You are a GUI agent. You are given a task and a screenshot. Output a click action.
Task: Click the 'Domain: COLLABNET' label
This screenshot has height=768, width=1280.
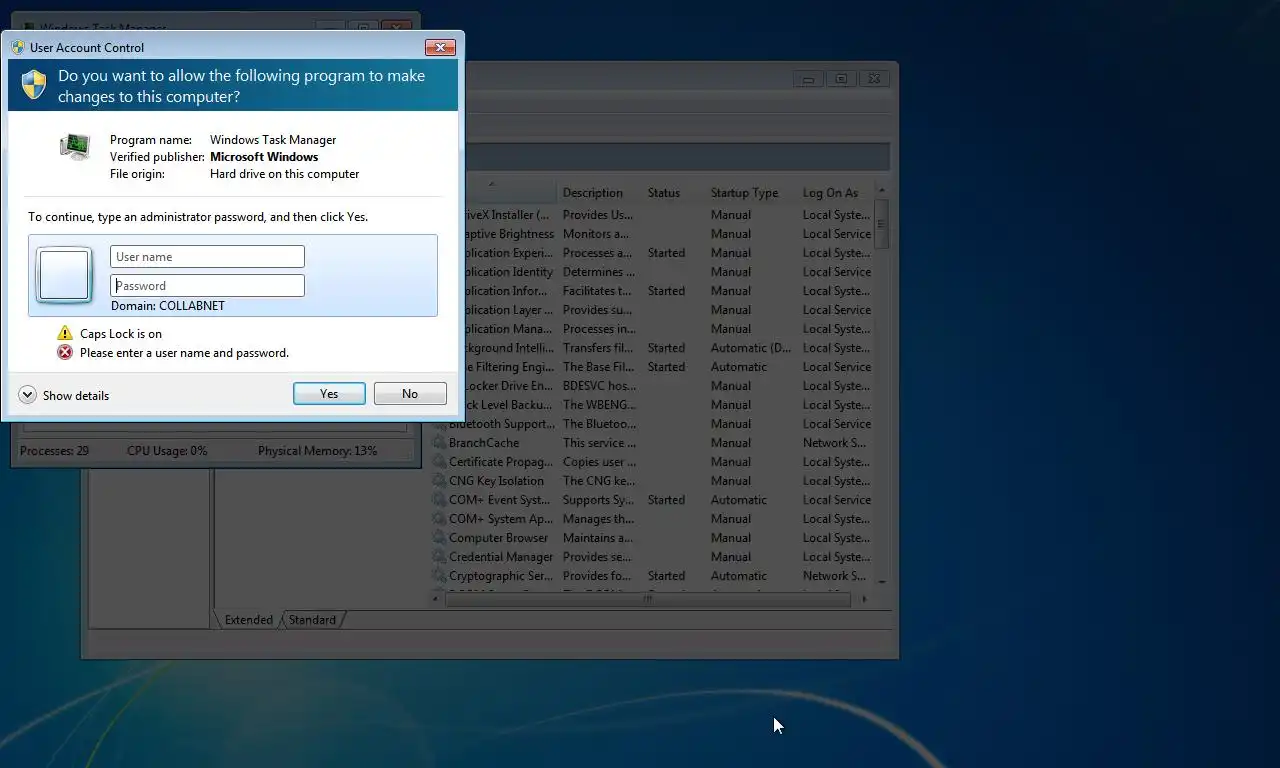click(x=168, y=306)
